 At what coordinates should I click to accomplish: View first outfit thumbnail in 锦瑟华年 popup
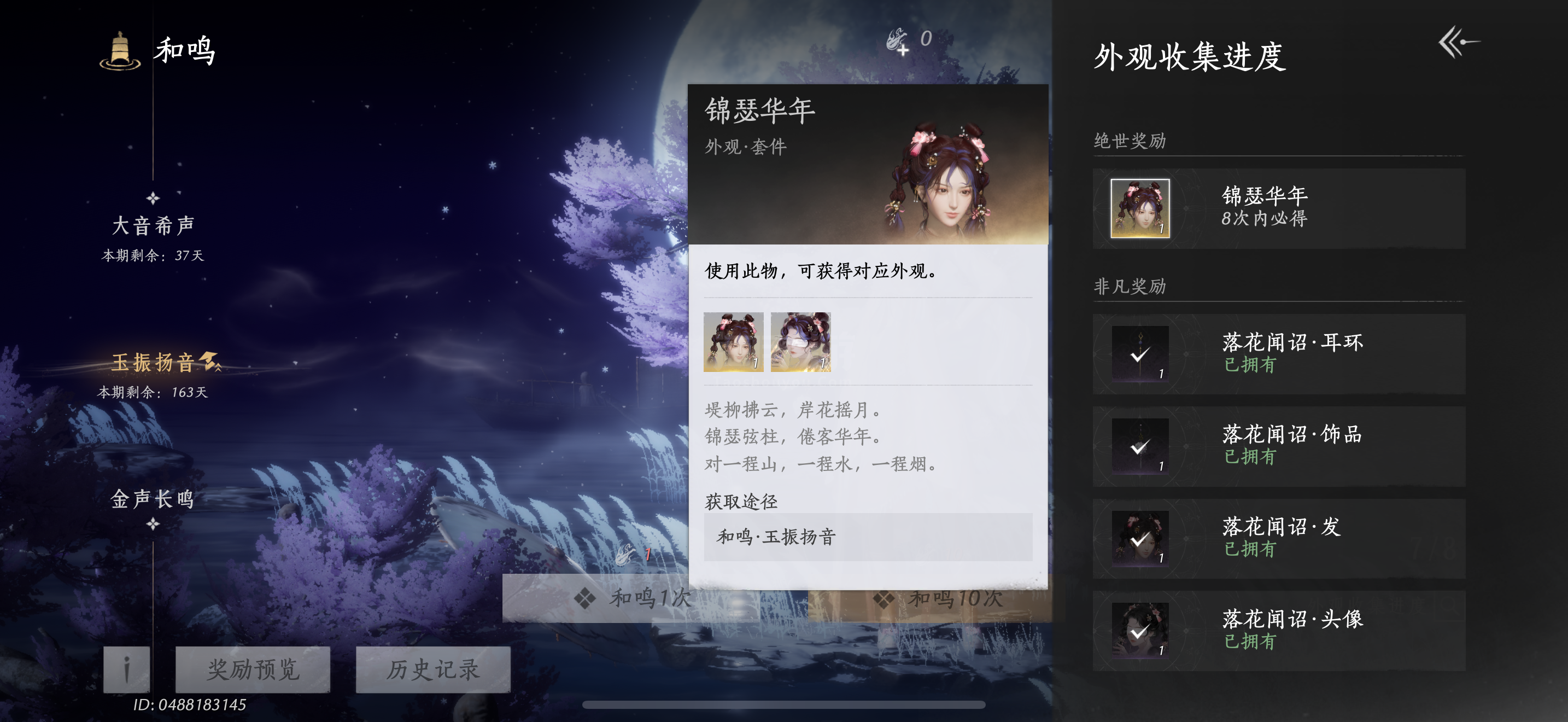[734, 342]
